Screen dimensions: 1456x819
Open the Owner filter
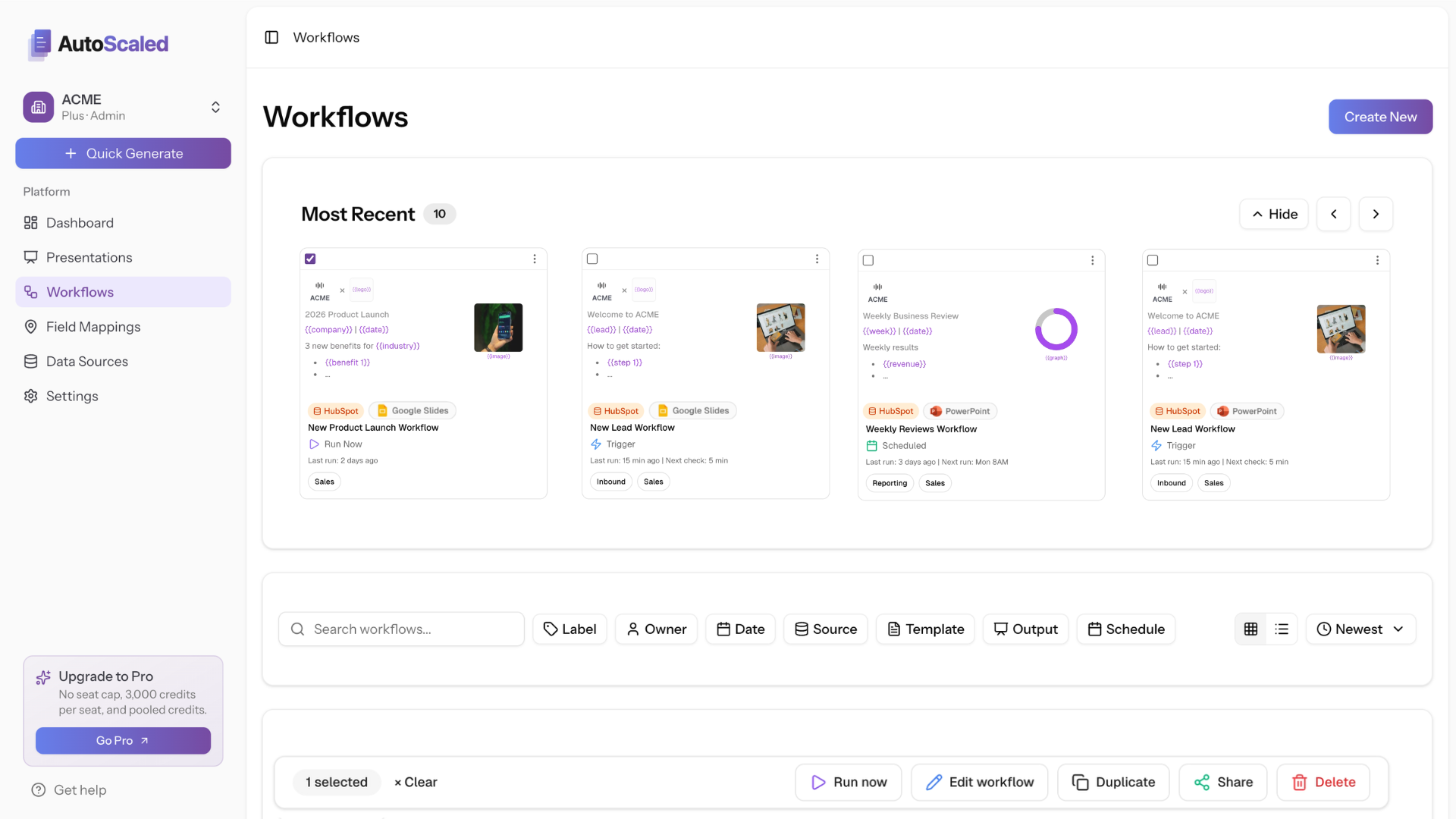656,629
